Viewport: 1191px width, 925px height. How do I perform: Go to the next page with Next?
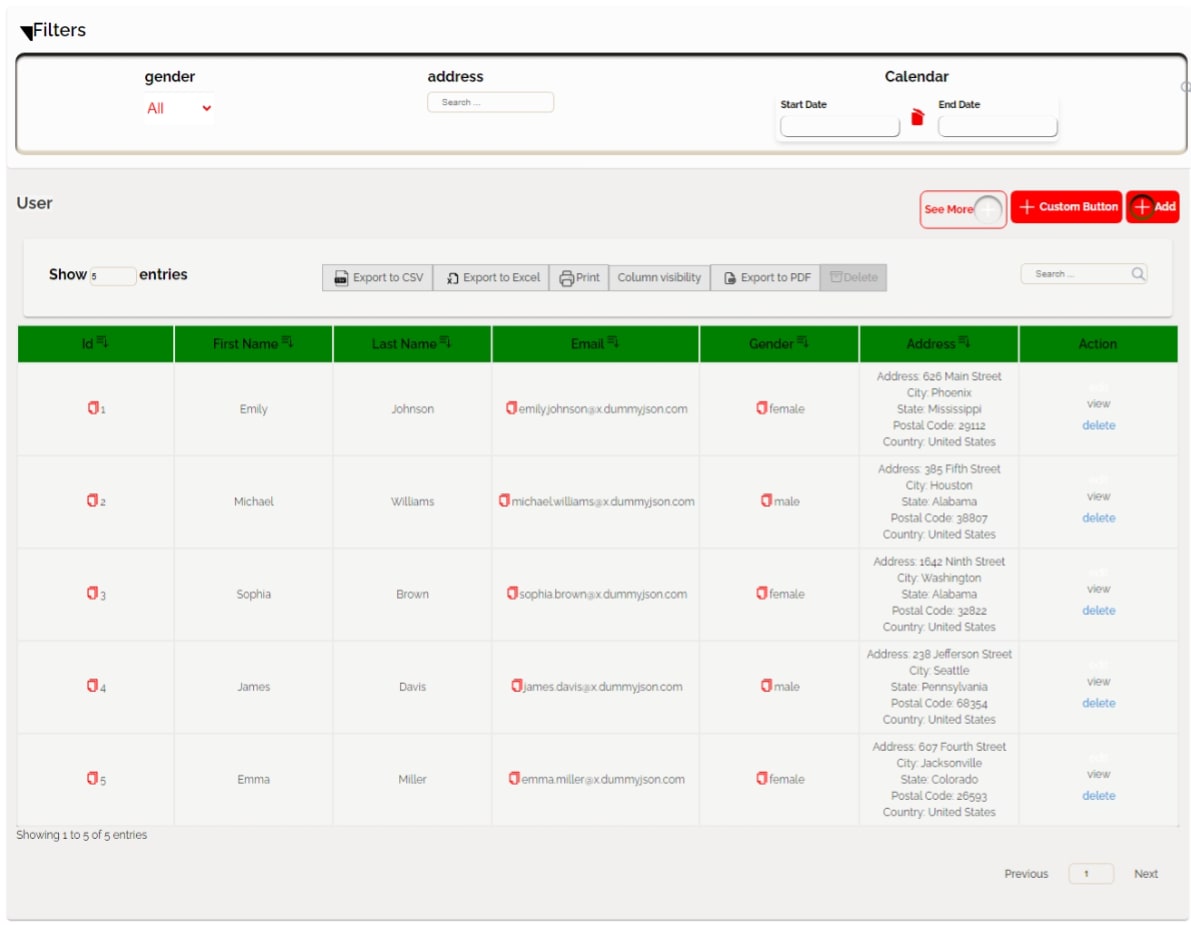click(x=1146, y=873)
